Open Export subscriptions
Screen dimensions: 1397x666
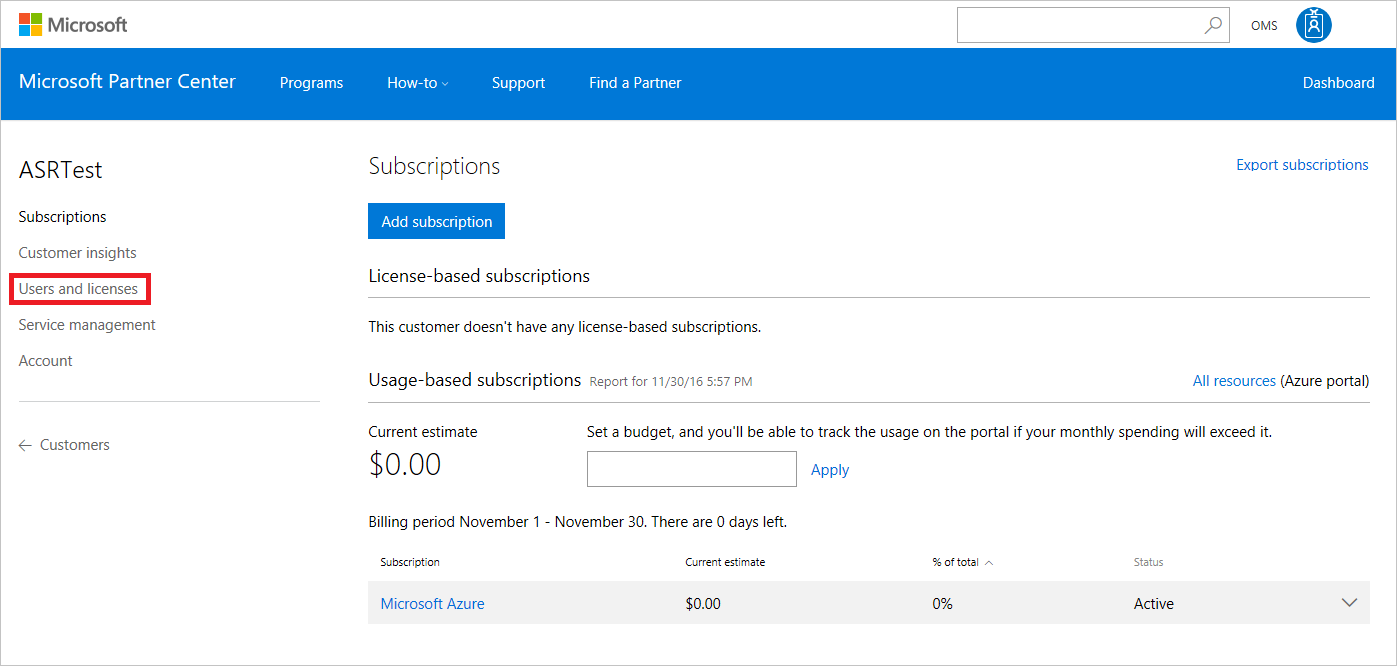coord(1301,164)
